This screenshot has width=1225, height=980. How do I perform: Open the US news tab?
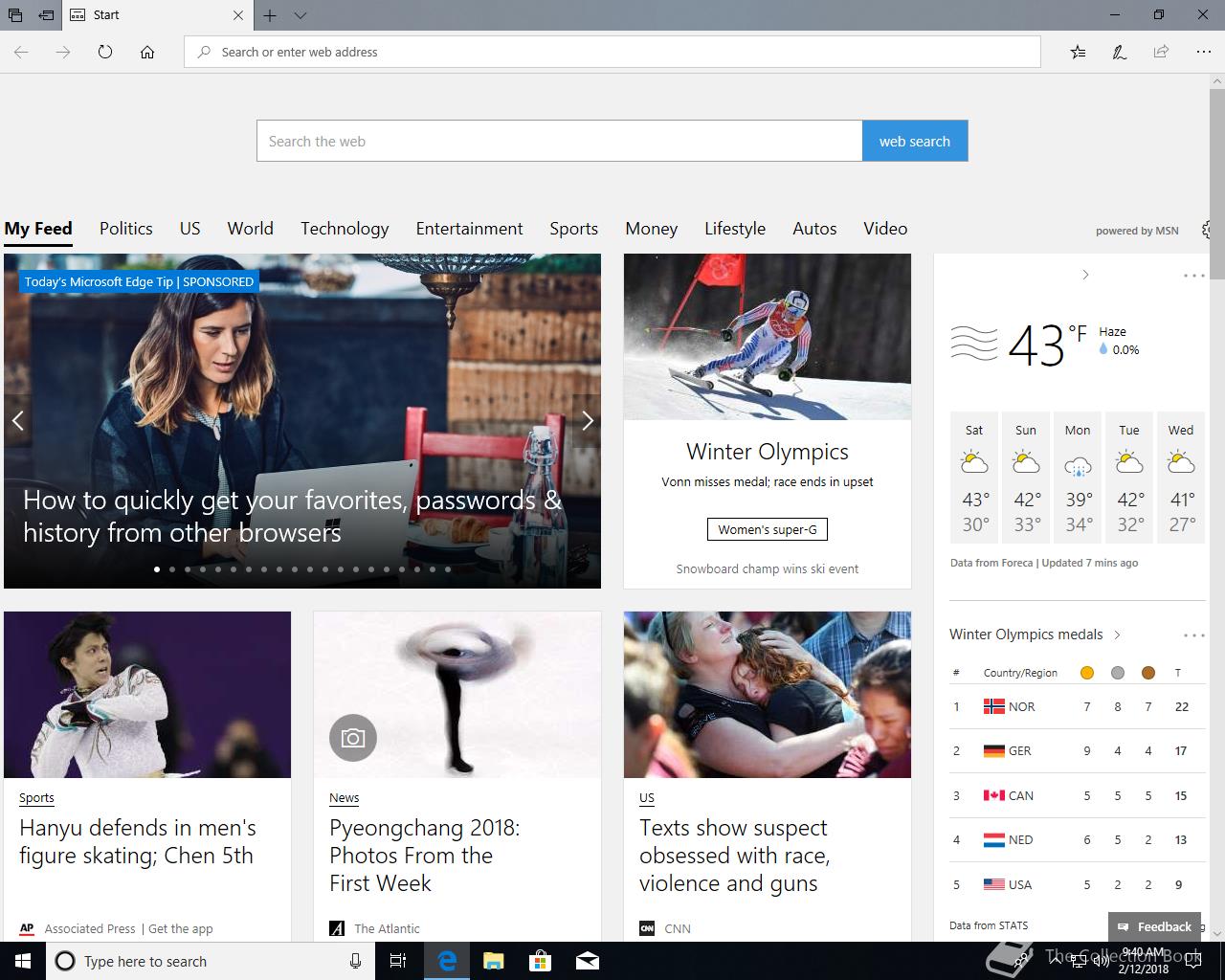[190, 228]
